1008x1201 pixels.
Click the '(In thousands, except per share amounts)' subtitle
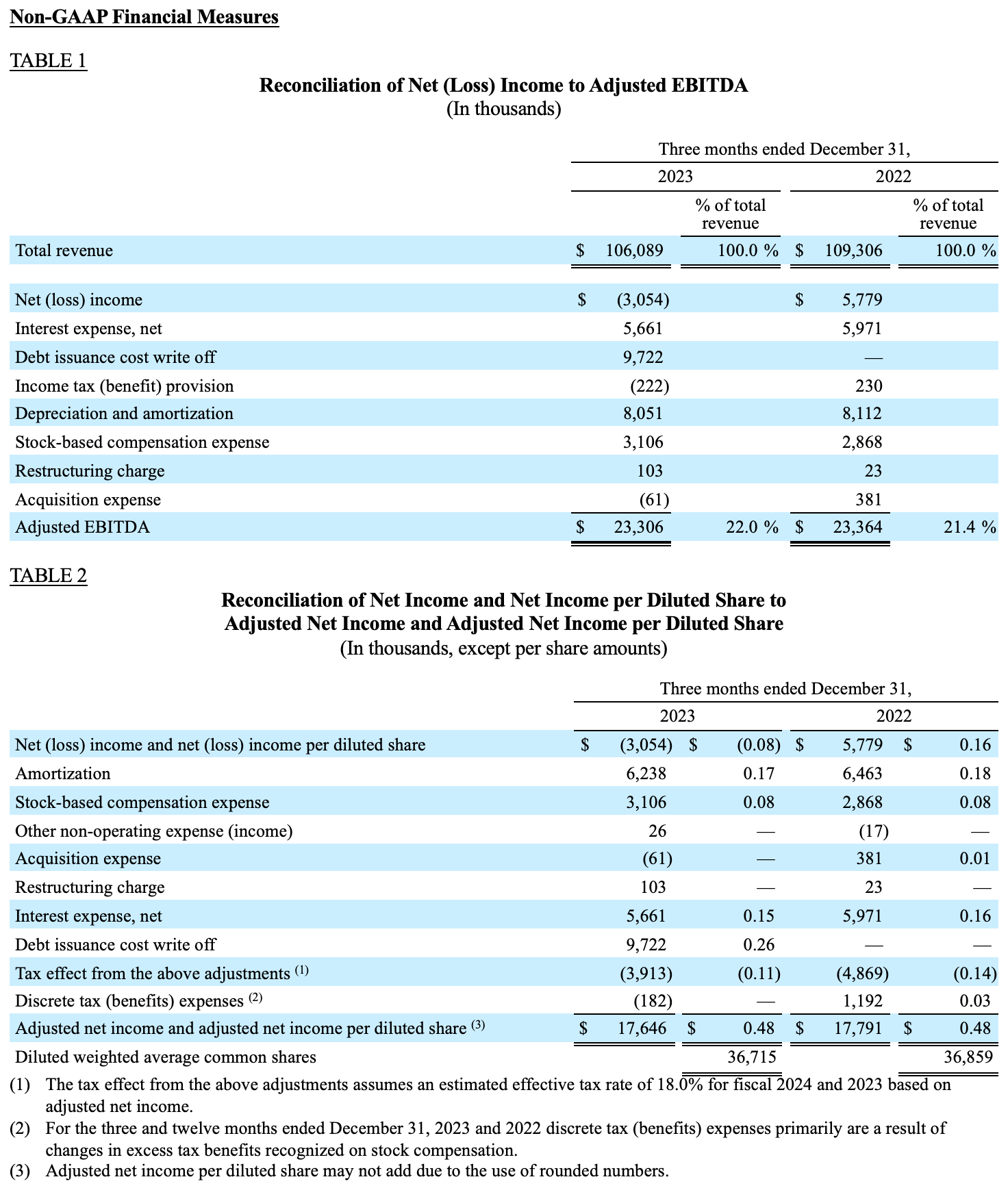click(503, 648)
